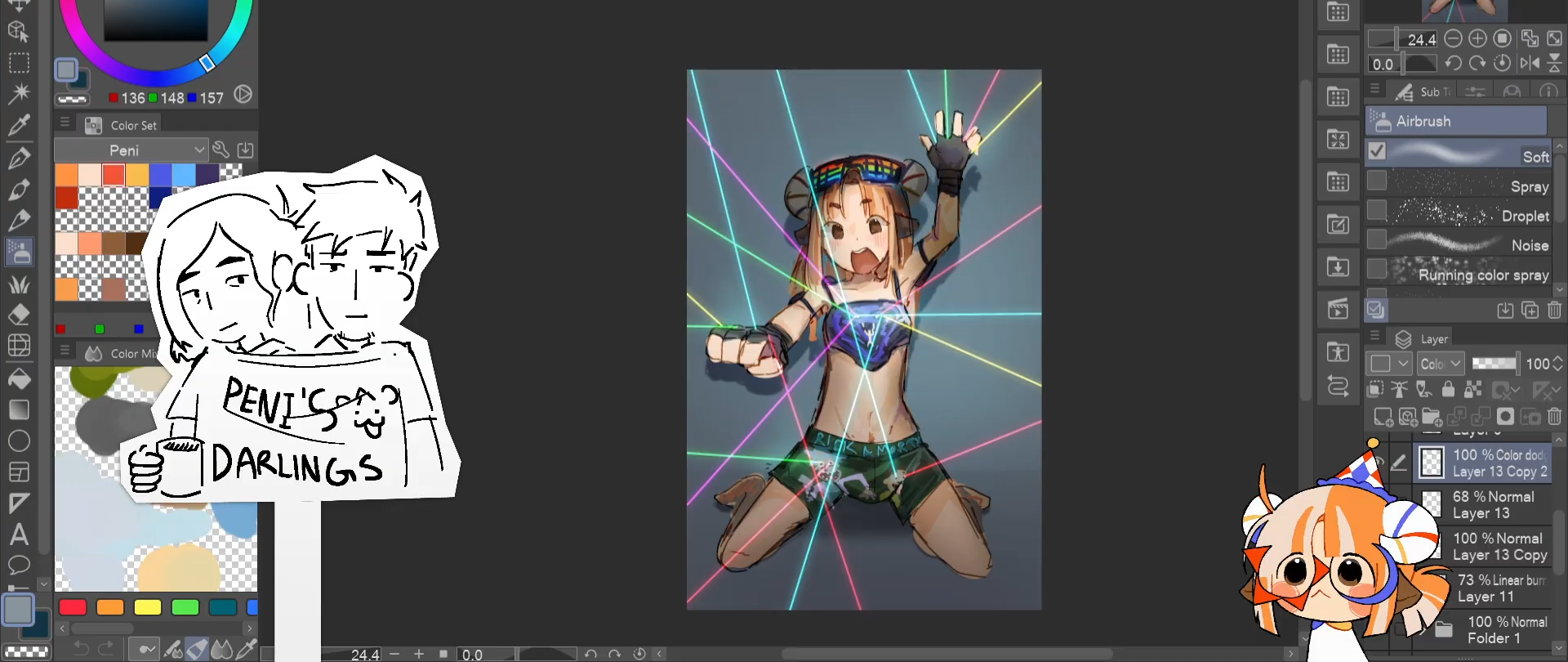1568x662 pixels.
Task: Create a layer mask
Action: (x=1505, y=417)
